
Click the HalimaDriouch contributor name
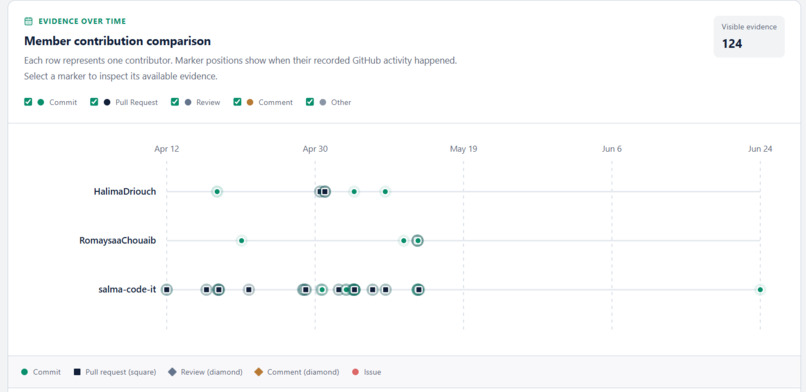[x=125, y=192]
